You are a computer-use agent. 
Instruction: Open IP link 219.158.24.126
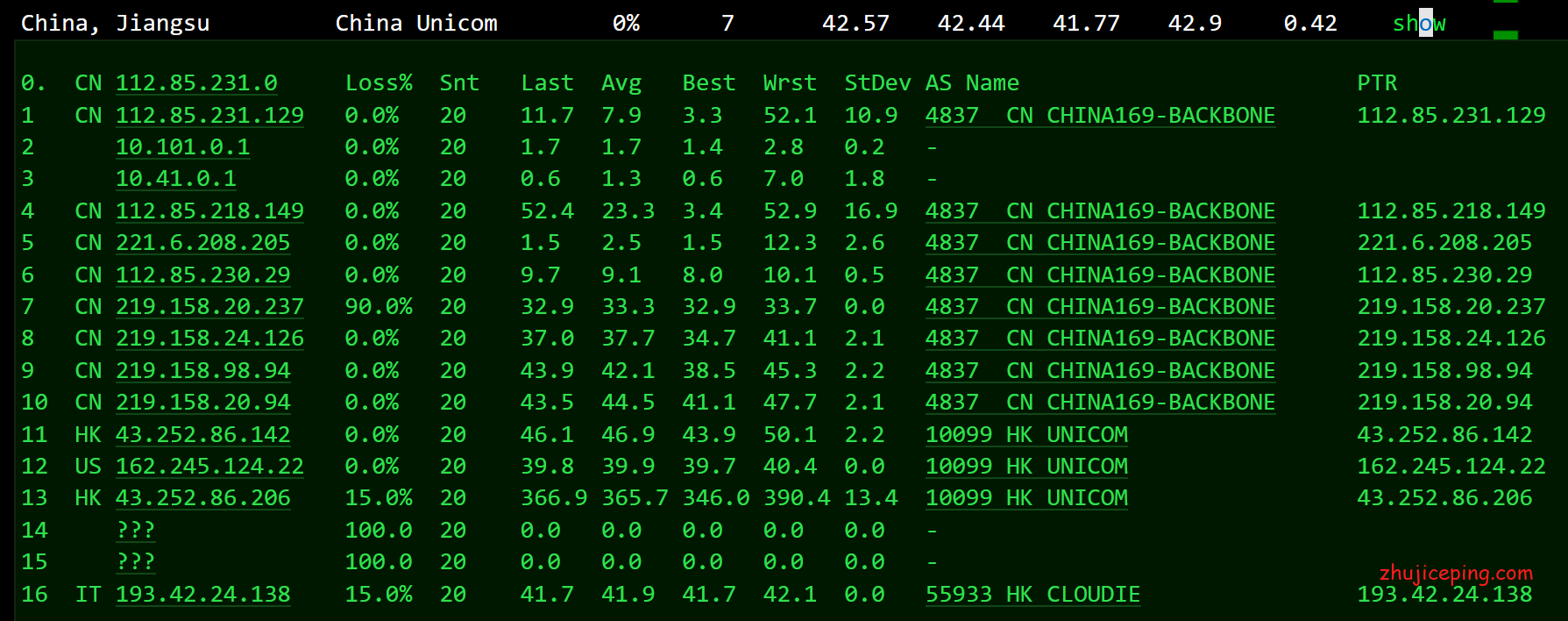point(209,339)
